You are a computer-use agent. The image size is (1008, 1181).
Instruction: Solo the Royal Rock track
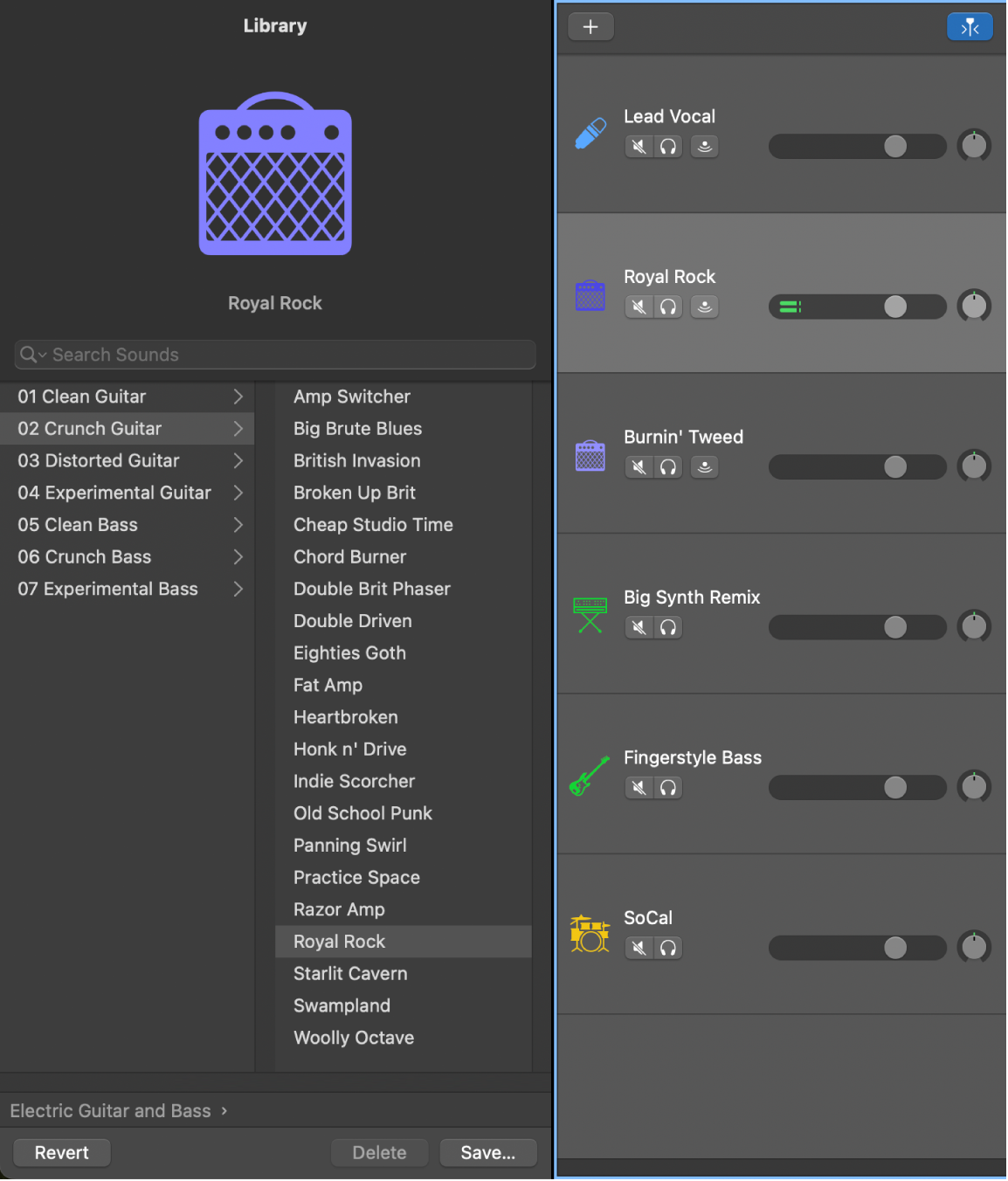668,307
